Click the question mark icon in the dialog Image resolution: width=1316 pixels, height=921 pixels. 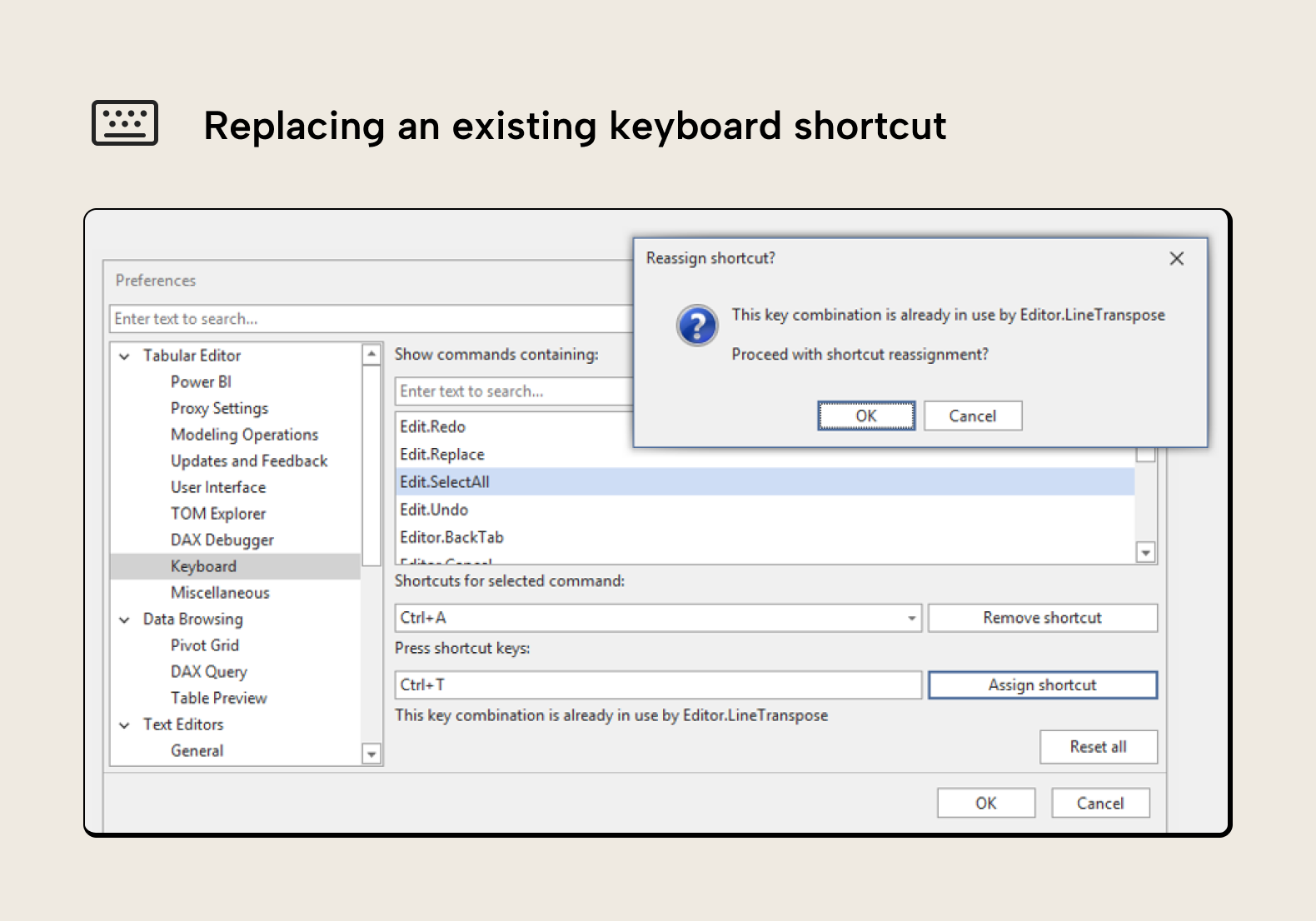point(697,326)
